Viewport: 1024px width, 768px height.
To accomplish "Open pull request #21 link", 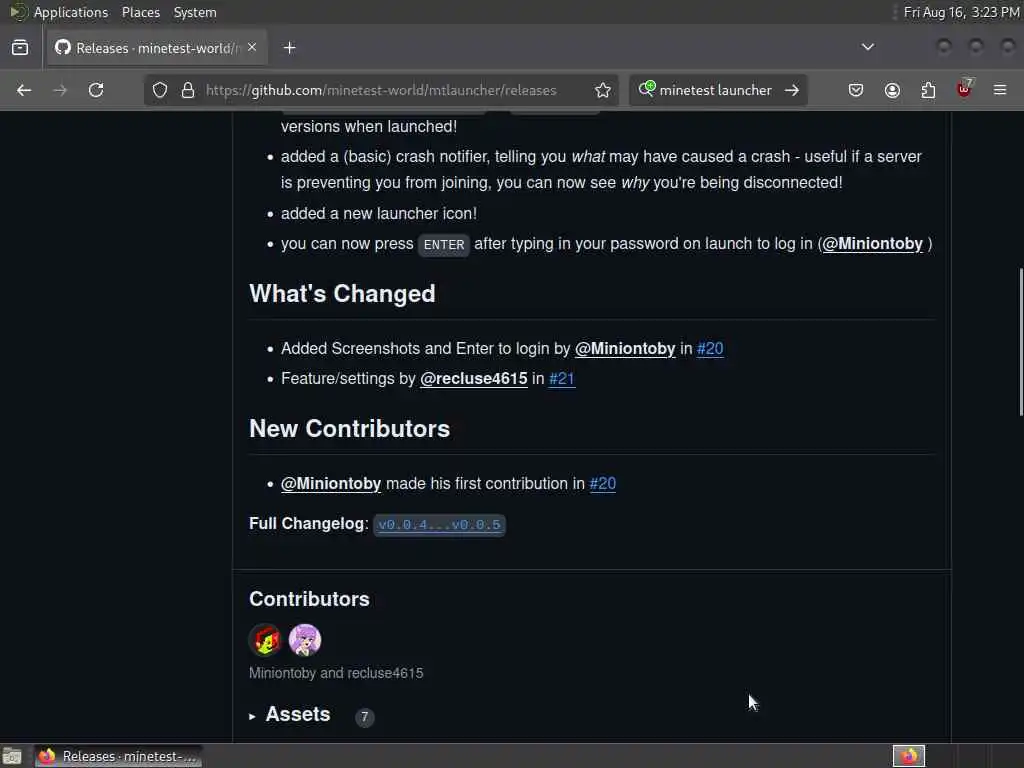I will click(x=562, y=379).
